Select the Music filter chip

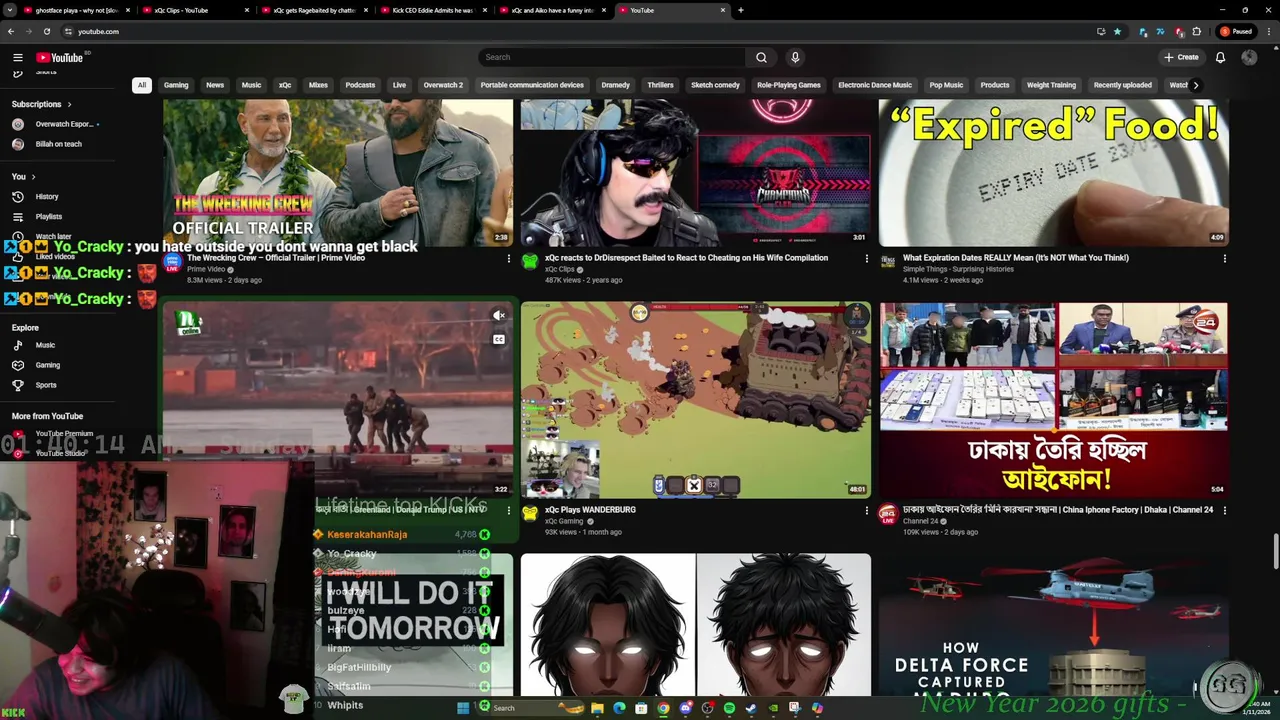(x=251, y=85)
